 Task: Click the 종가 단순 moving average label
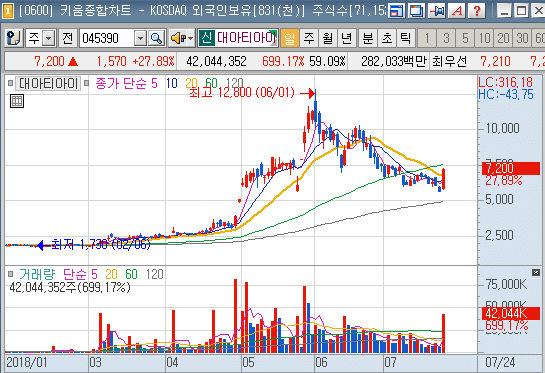coord(121,83)
